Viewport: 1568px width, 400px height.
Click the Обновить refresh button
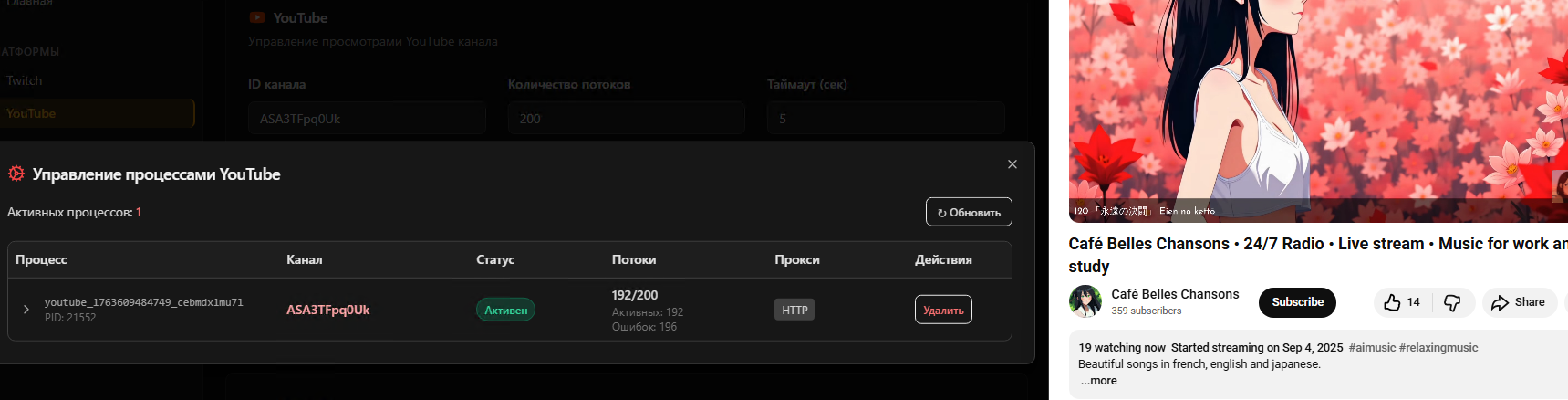969,212
